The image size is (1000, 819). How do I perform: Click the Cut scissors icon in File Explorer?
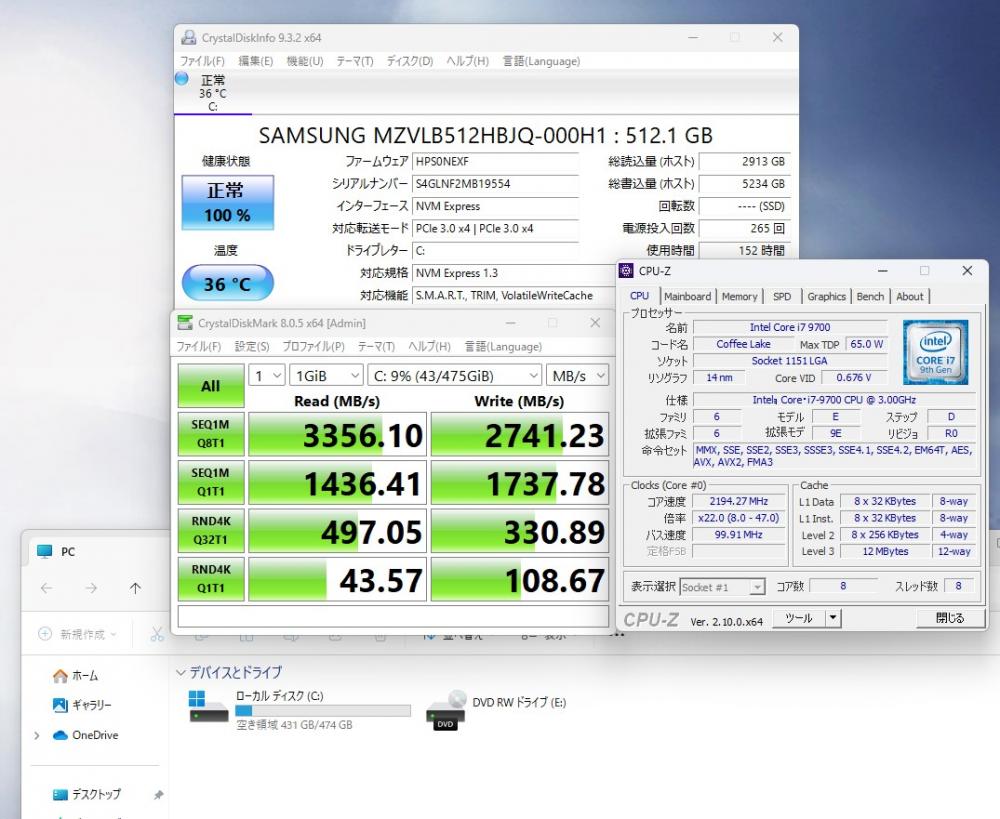click(157, 634)
